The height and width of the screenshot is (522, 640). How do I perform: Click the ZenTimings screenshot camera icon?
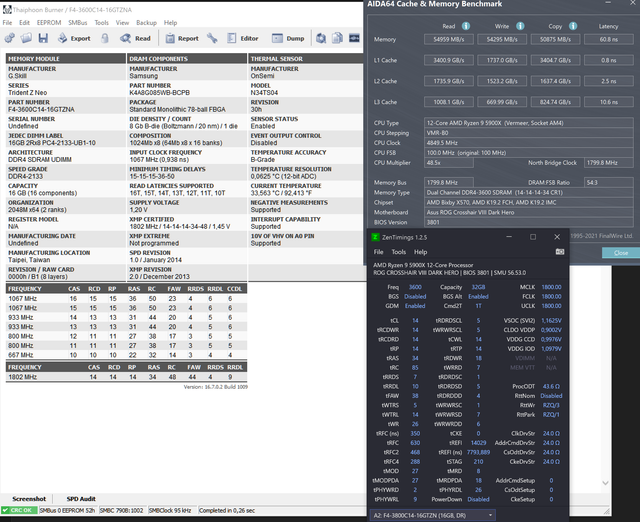click(x=560, y=252)
